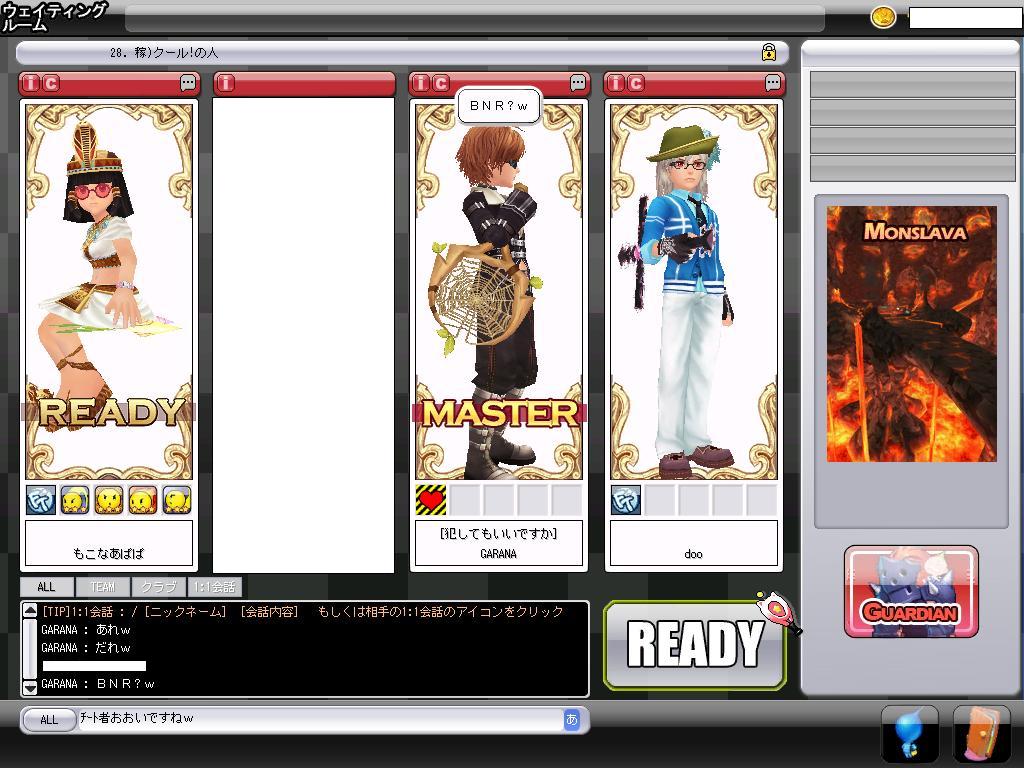The height and width of the screenshot is (768, 1024).
Task: Switch to the TEAM chat tab
Action: click(102, 587)
